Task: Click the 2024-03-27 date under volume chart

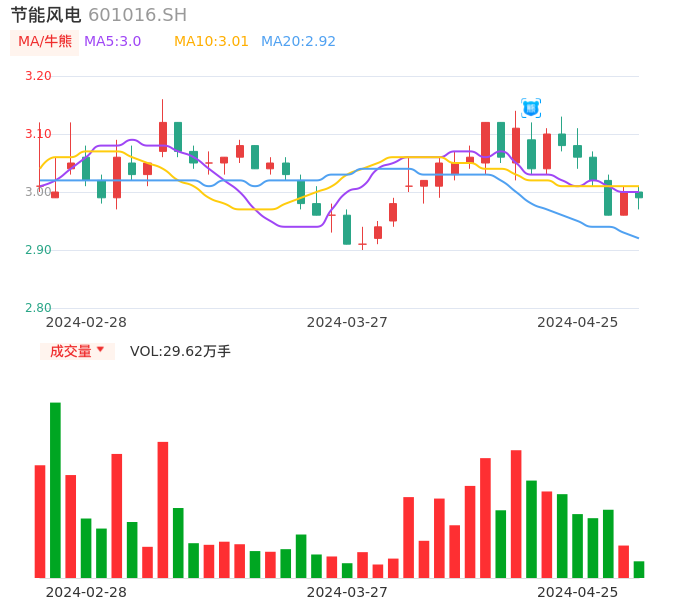Action: [347, 592]
